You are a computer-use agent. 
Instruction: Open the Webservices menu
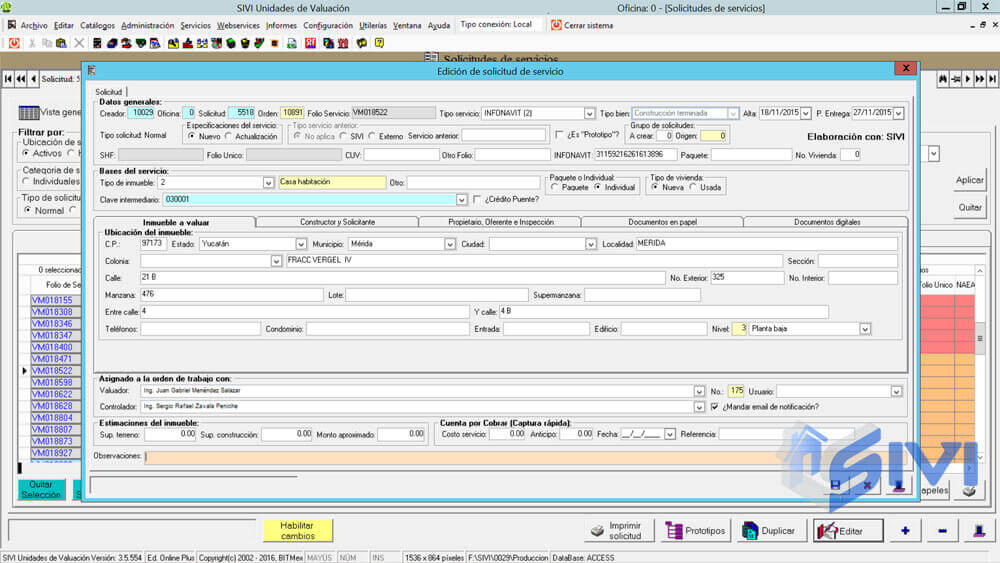tap(239, 26)
